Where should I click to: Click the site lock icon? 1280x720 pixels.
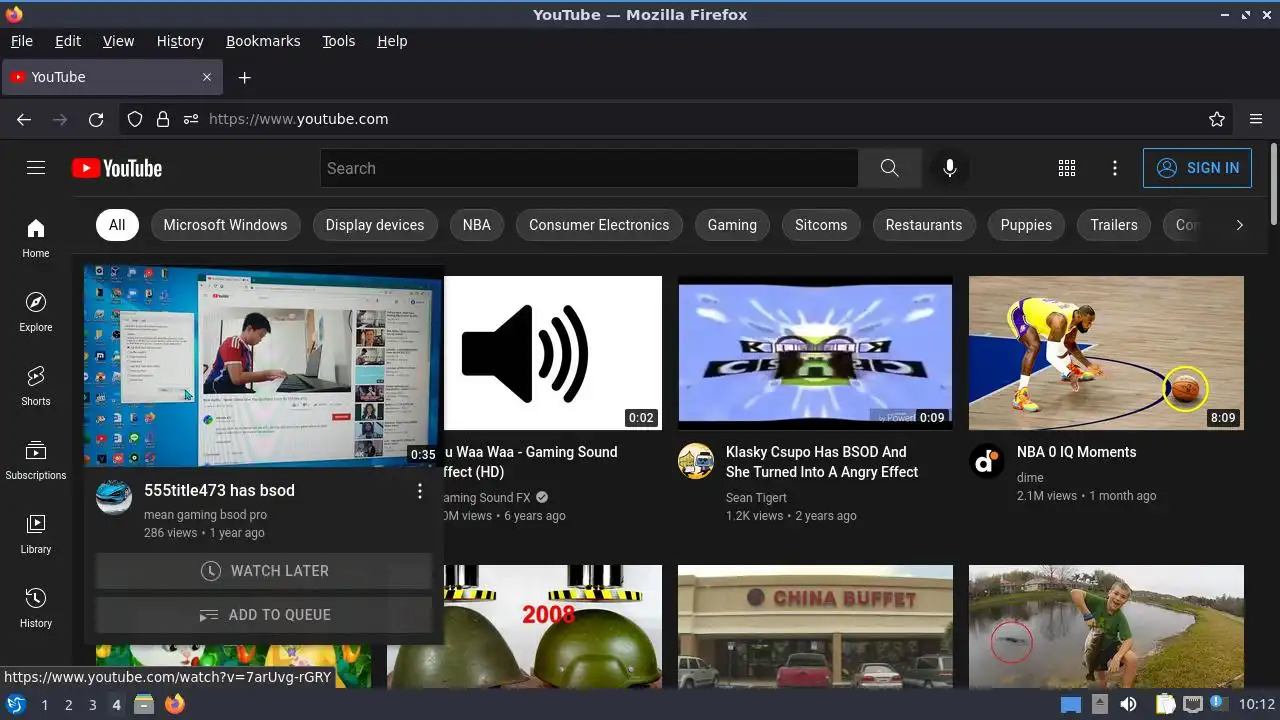(x=163, y=119)
